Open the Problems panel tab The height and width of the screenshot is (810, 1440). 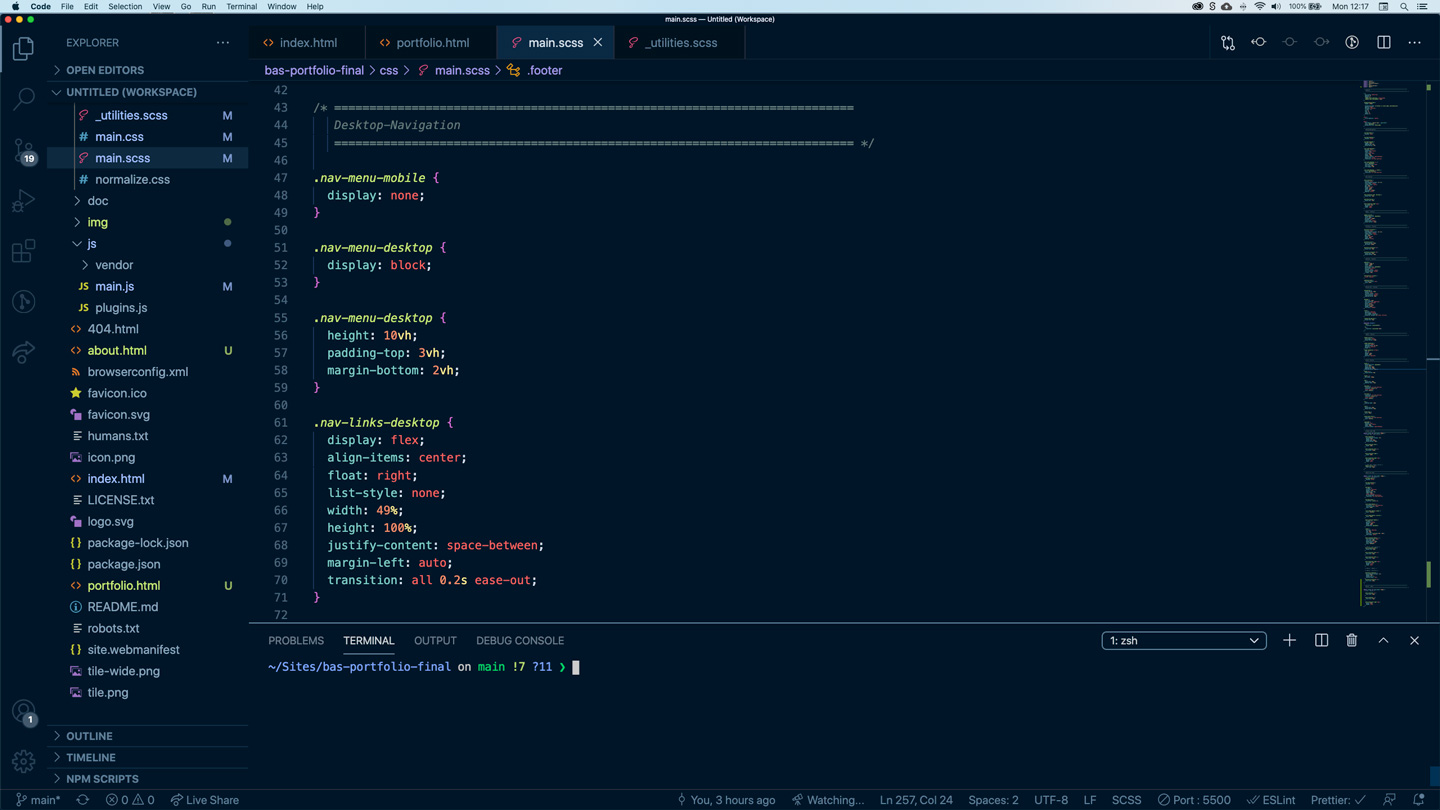[x=296, y=640]
